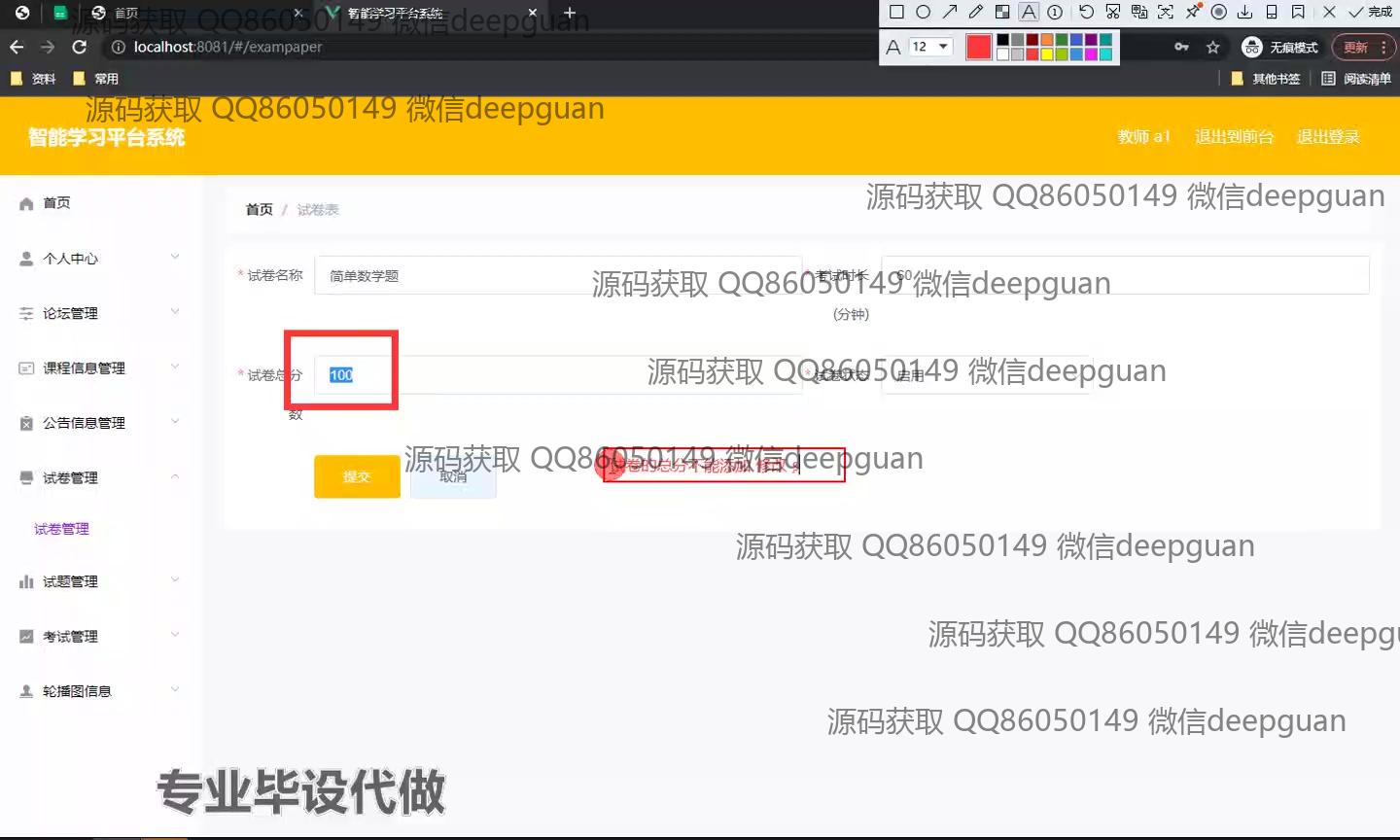
Task: Select the numbered step marker tool
Action: (1055, 13)
